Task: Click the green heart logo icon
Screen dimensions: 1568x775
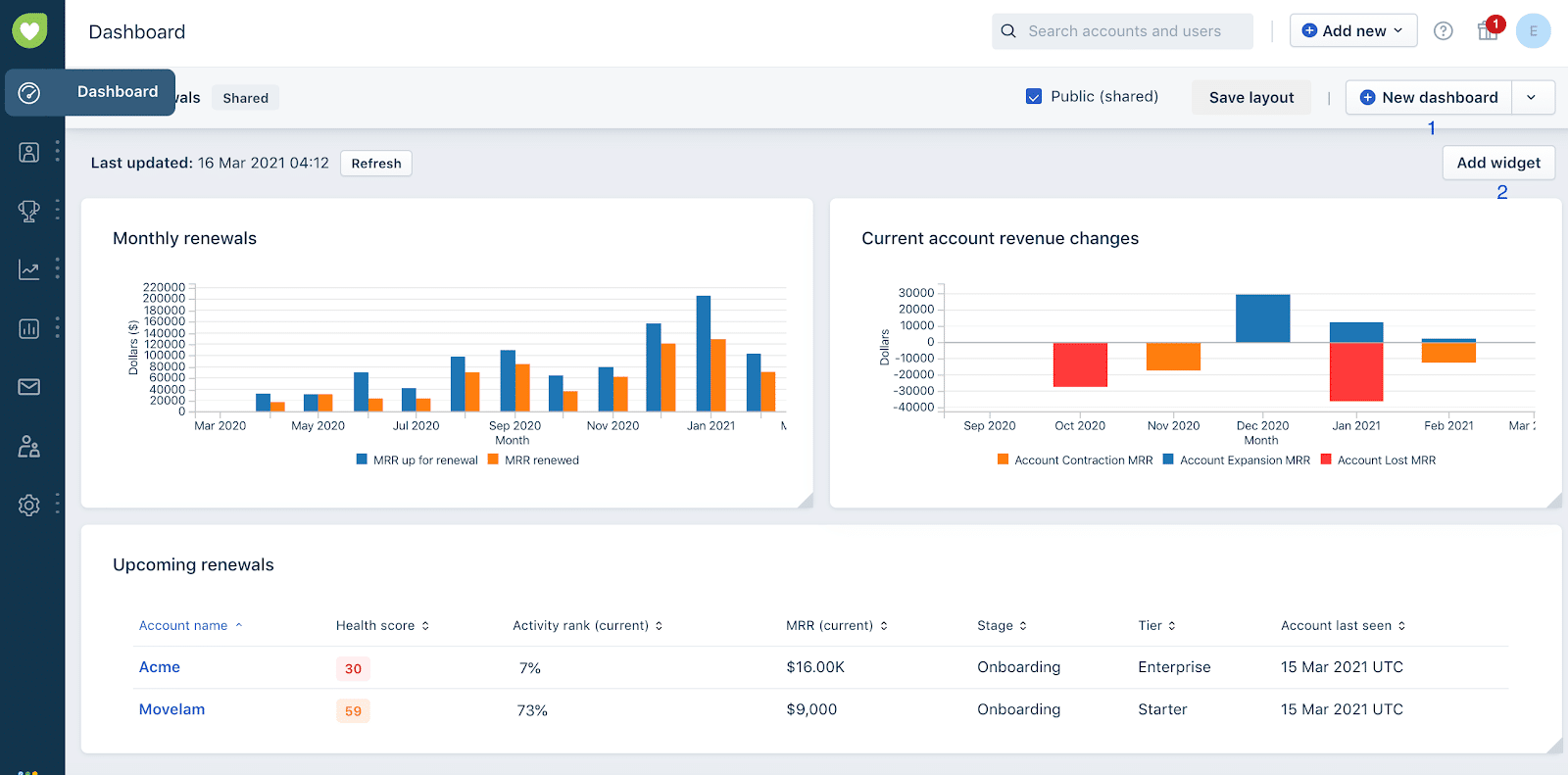Action: pos(29,31)
